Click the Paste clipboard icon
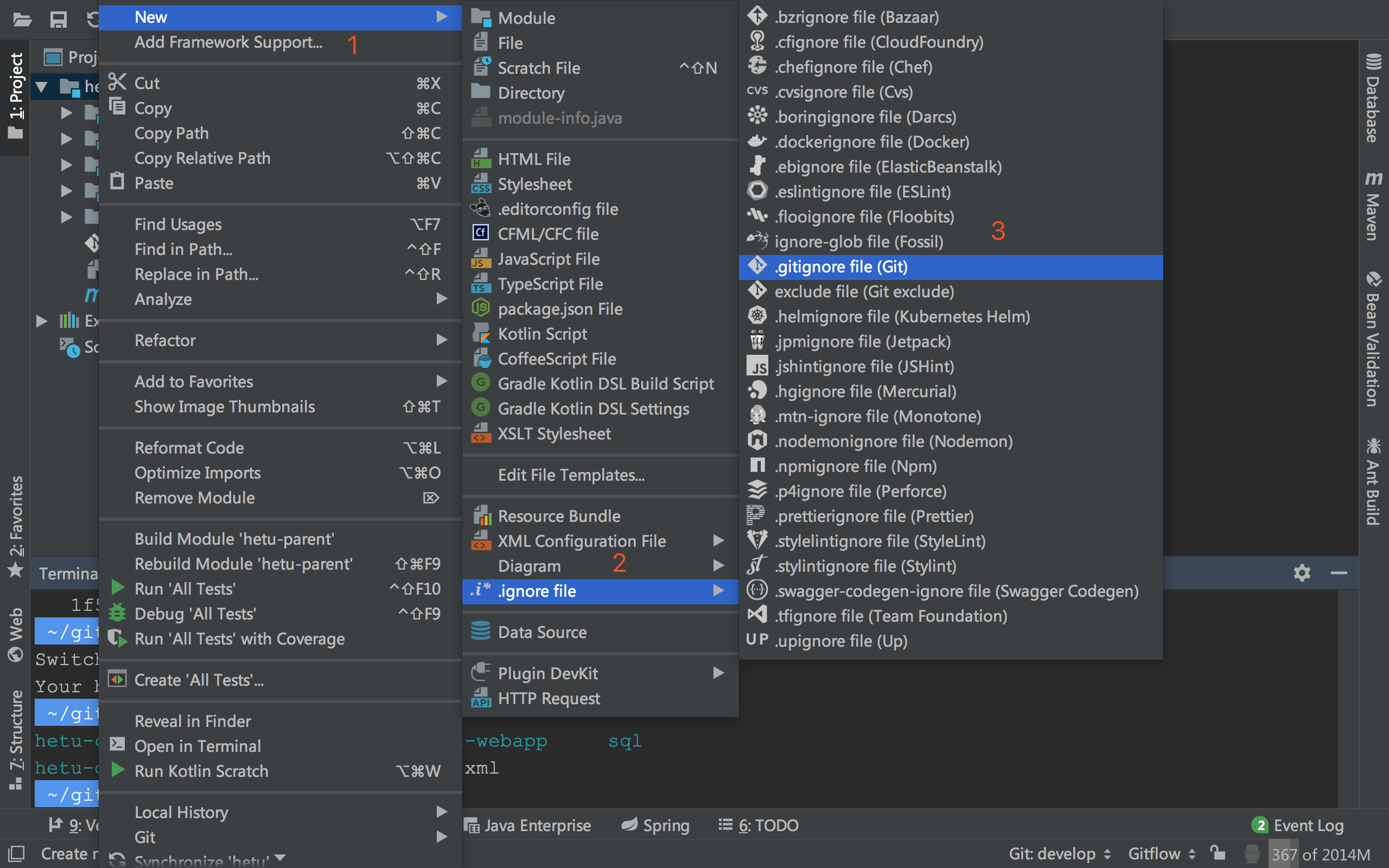Viewport: 1389px width, 868px height. 117,181
